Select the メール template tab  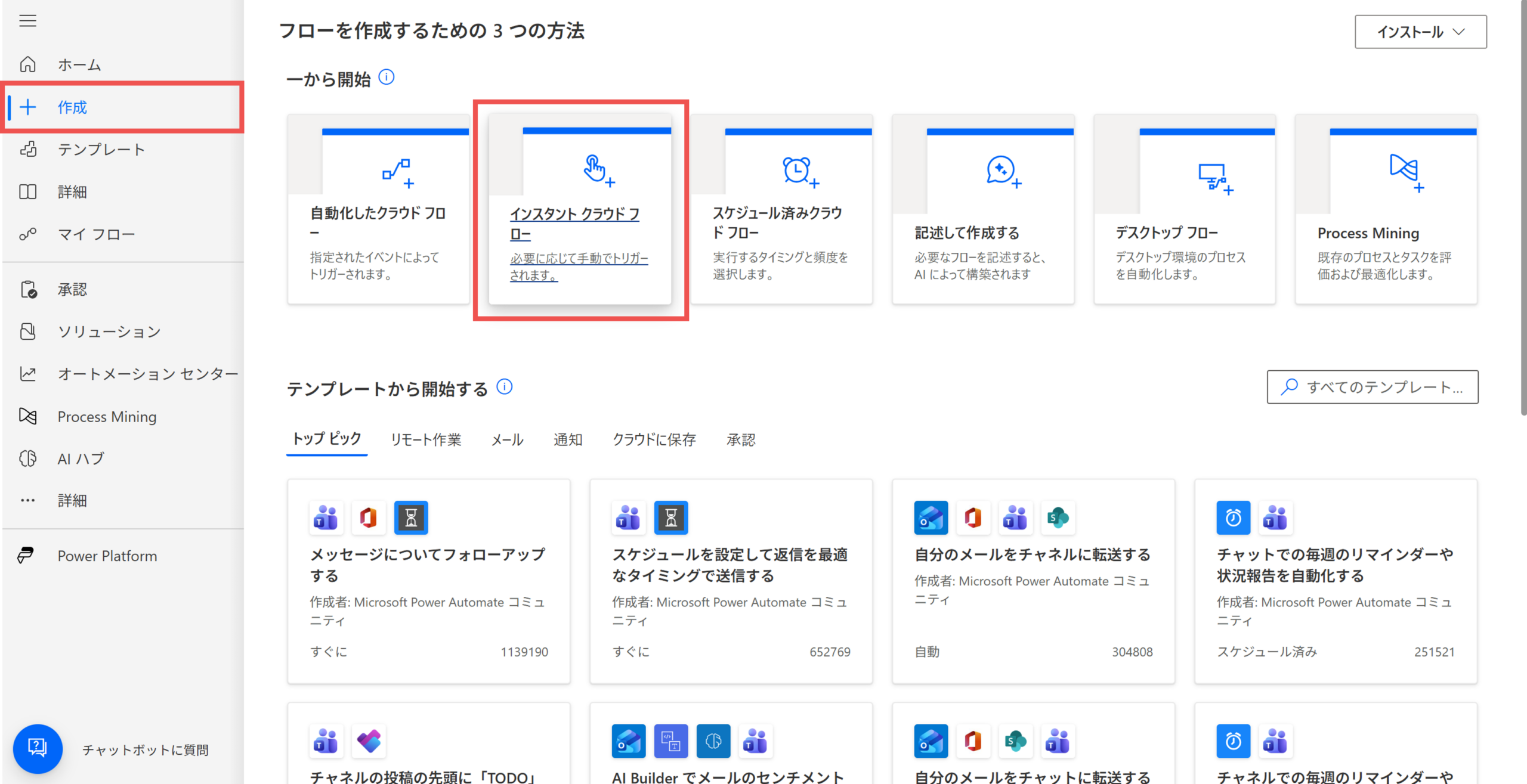pyautogui.click(x=507, y=440)
